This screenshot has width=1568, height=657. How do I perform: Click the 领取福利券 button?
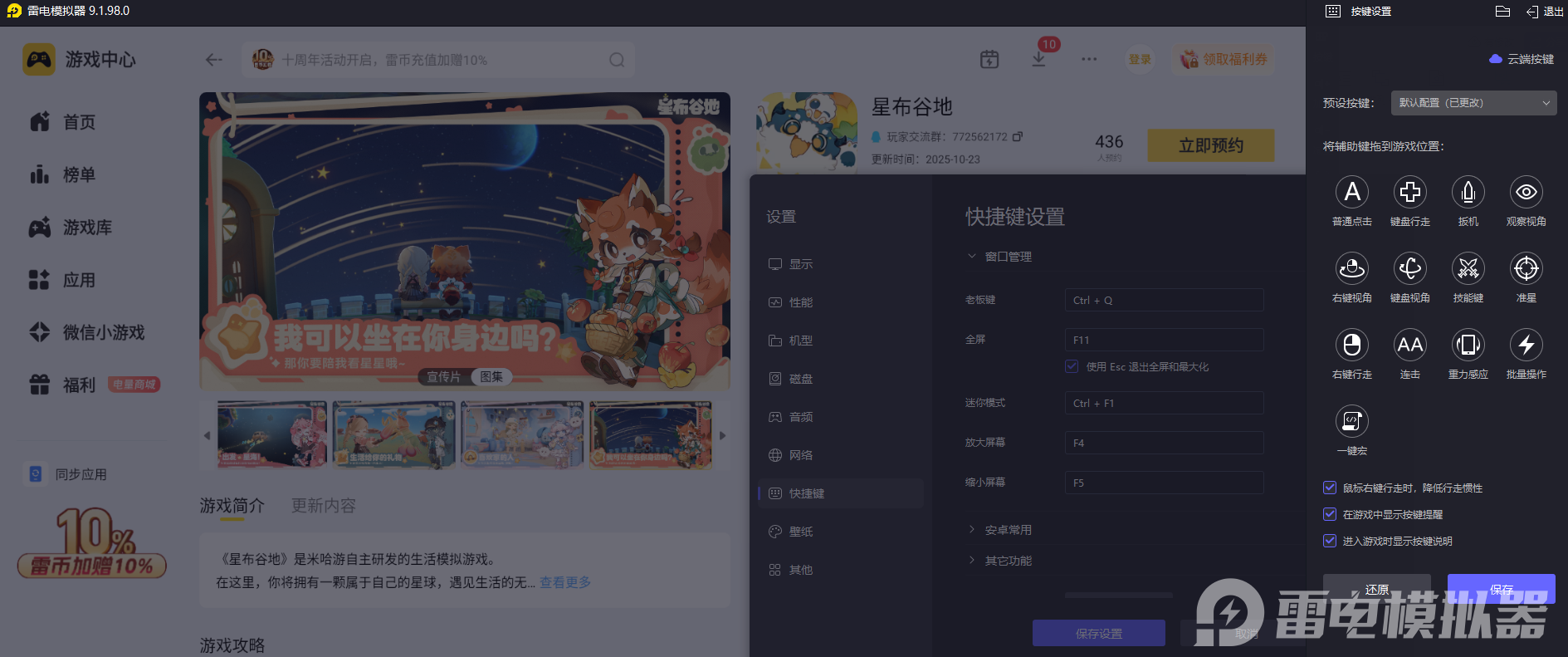[x=1224, y=59]
